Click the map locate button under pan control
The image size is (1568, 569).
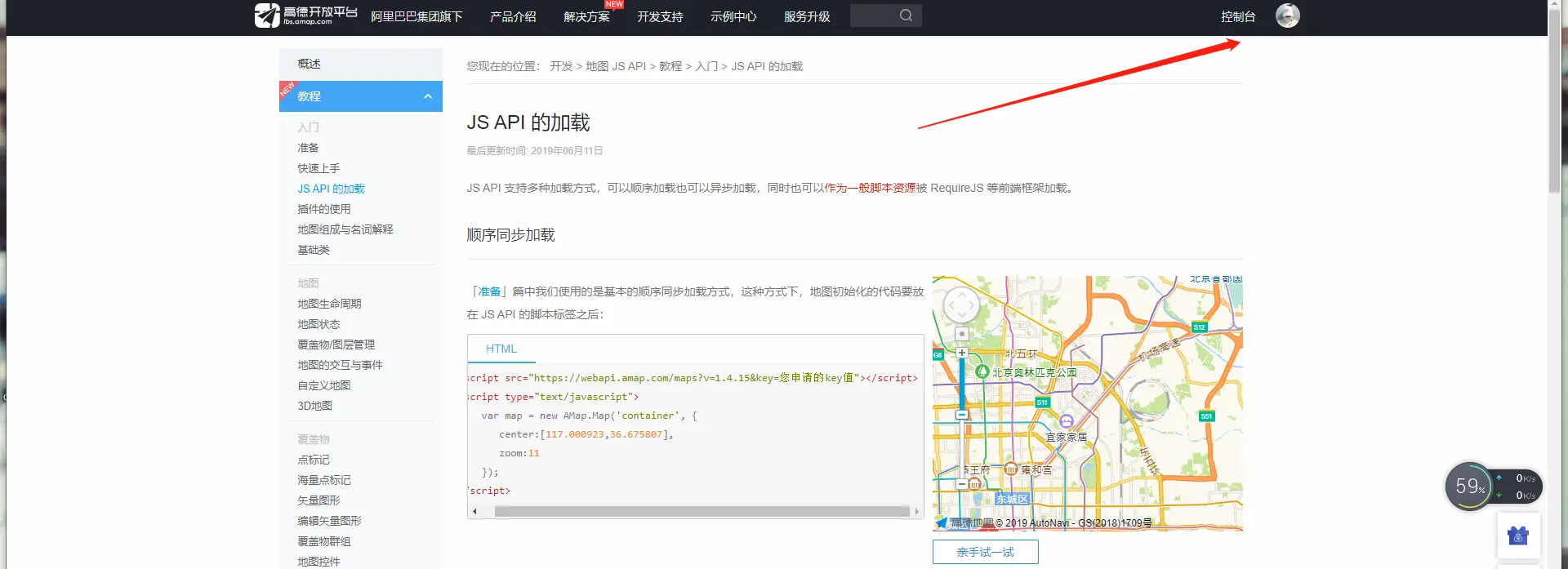point(962,334)
